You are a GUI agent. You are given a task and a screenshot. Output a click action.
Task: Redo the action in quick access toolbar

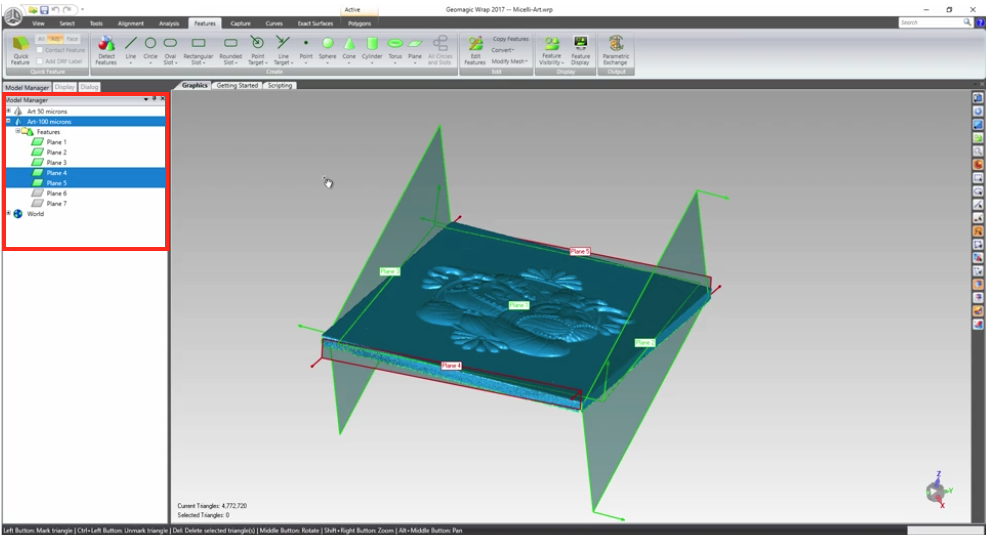click(67, 10)
